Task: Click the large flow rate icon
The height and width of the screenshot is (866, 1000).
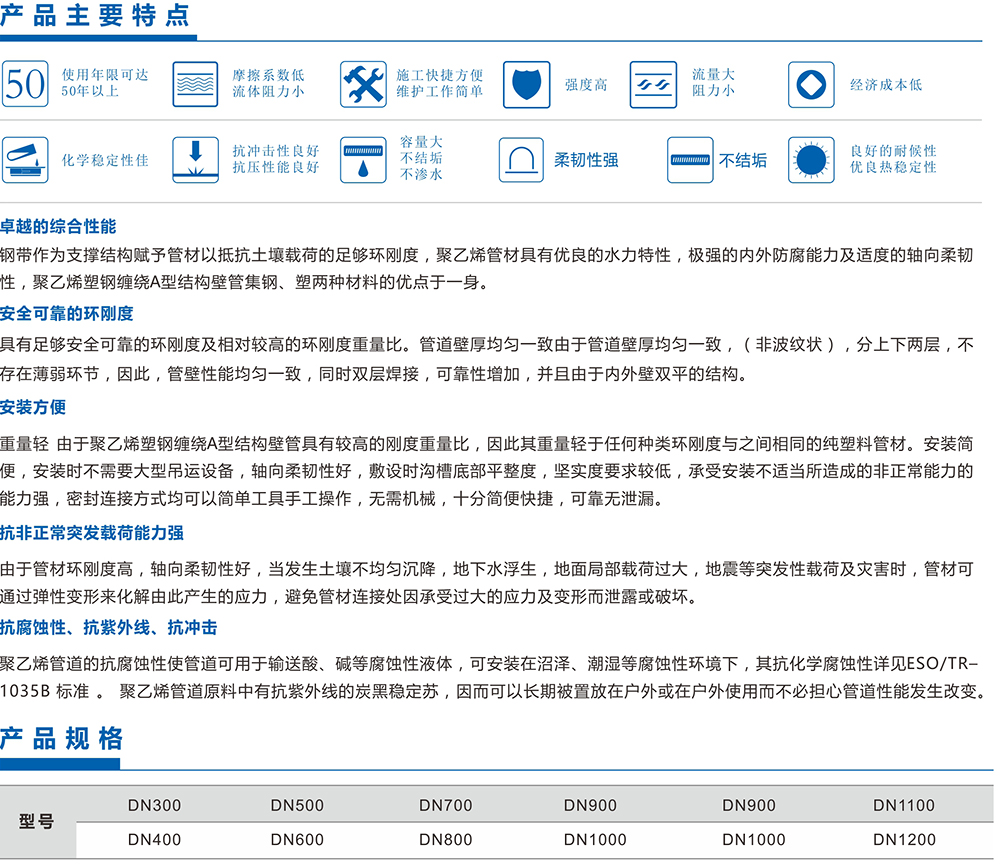Action: [653, 84]
